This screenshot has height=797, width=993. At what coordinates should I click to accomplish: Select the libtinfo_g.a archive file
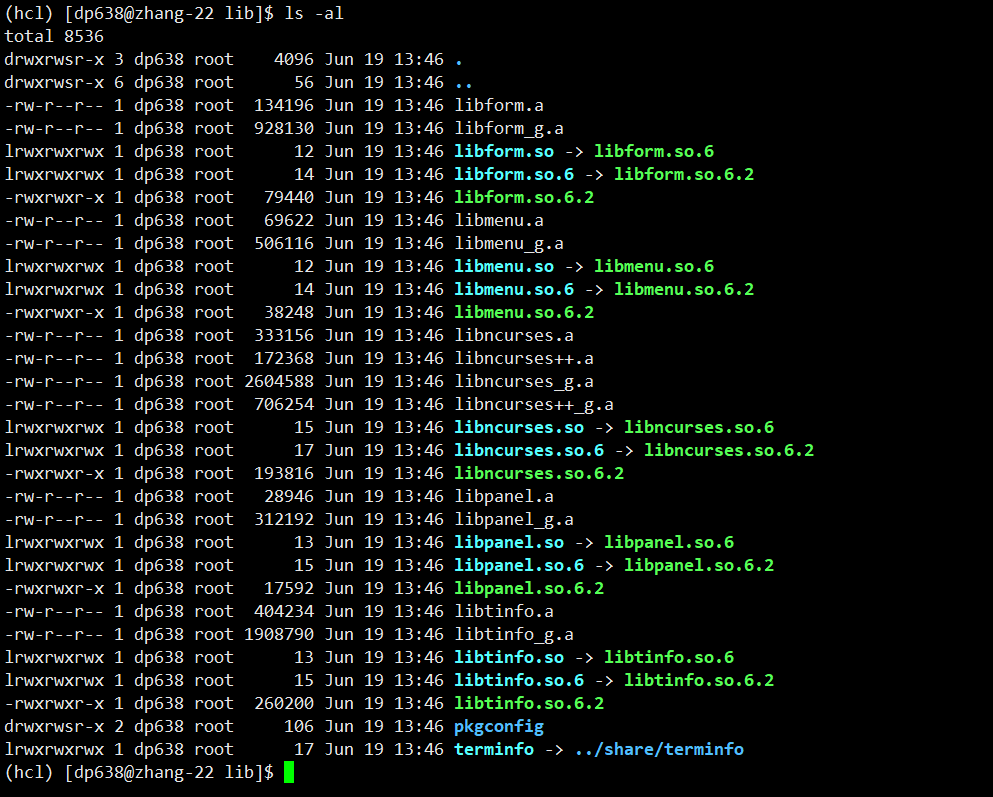click(518, 634)
